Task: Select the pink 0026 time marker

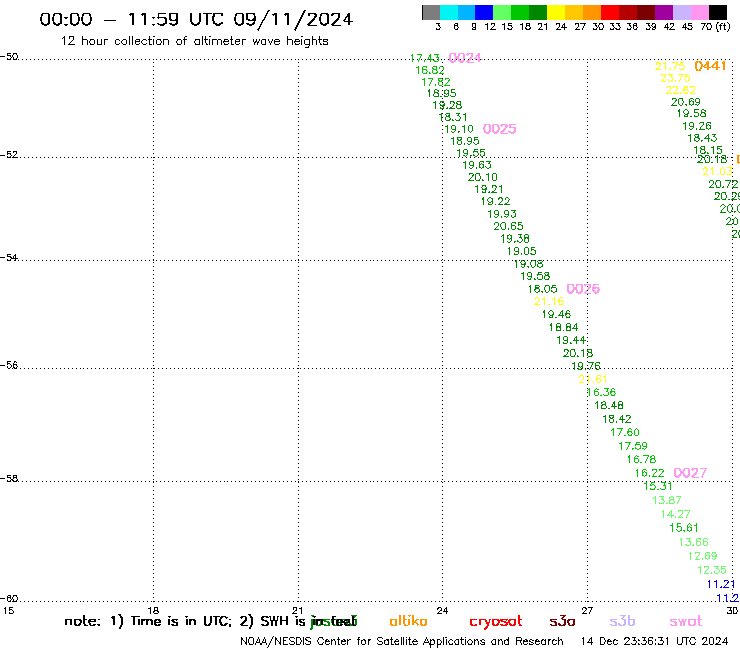Action: point(583,289)
